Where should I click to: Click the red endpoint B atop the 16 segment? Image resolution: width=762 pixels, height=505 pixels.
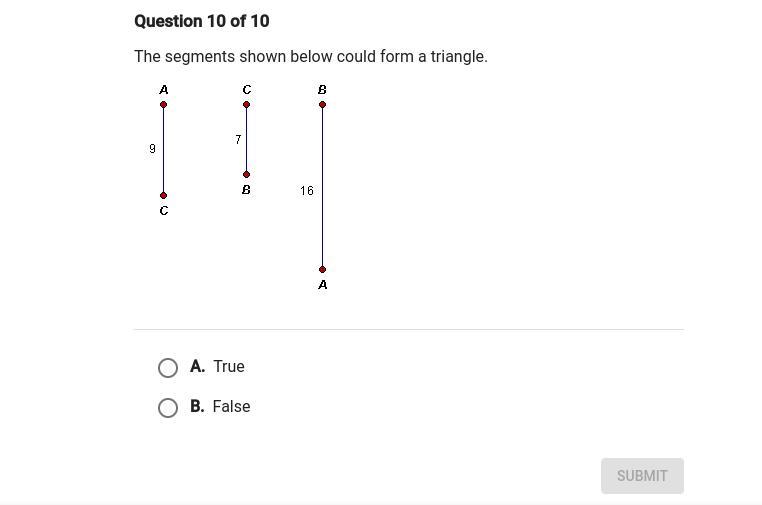(x=322, y=105)
